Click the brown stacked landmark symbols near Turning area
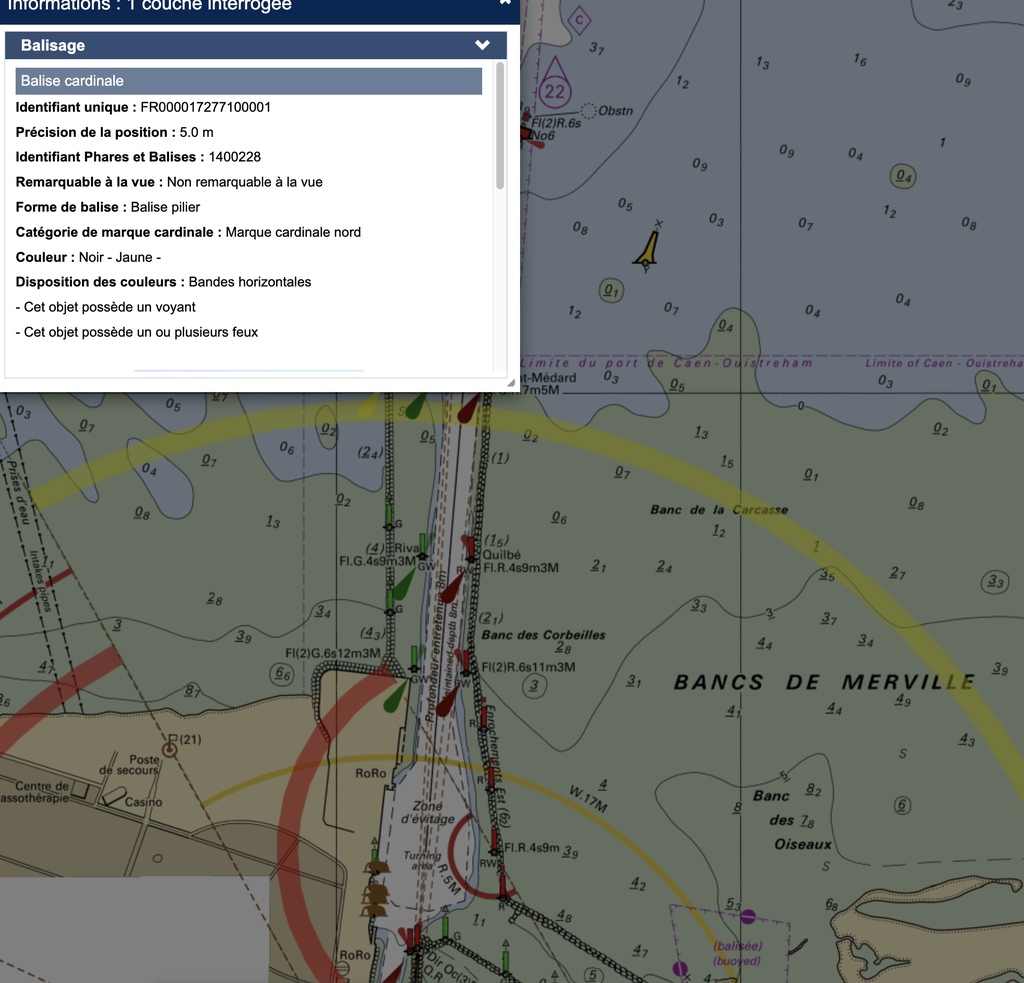1024x983 pixels. (375, 887)
